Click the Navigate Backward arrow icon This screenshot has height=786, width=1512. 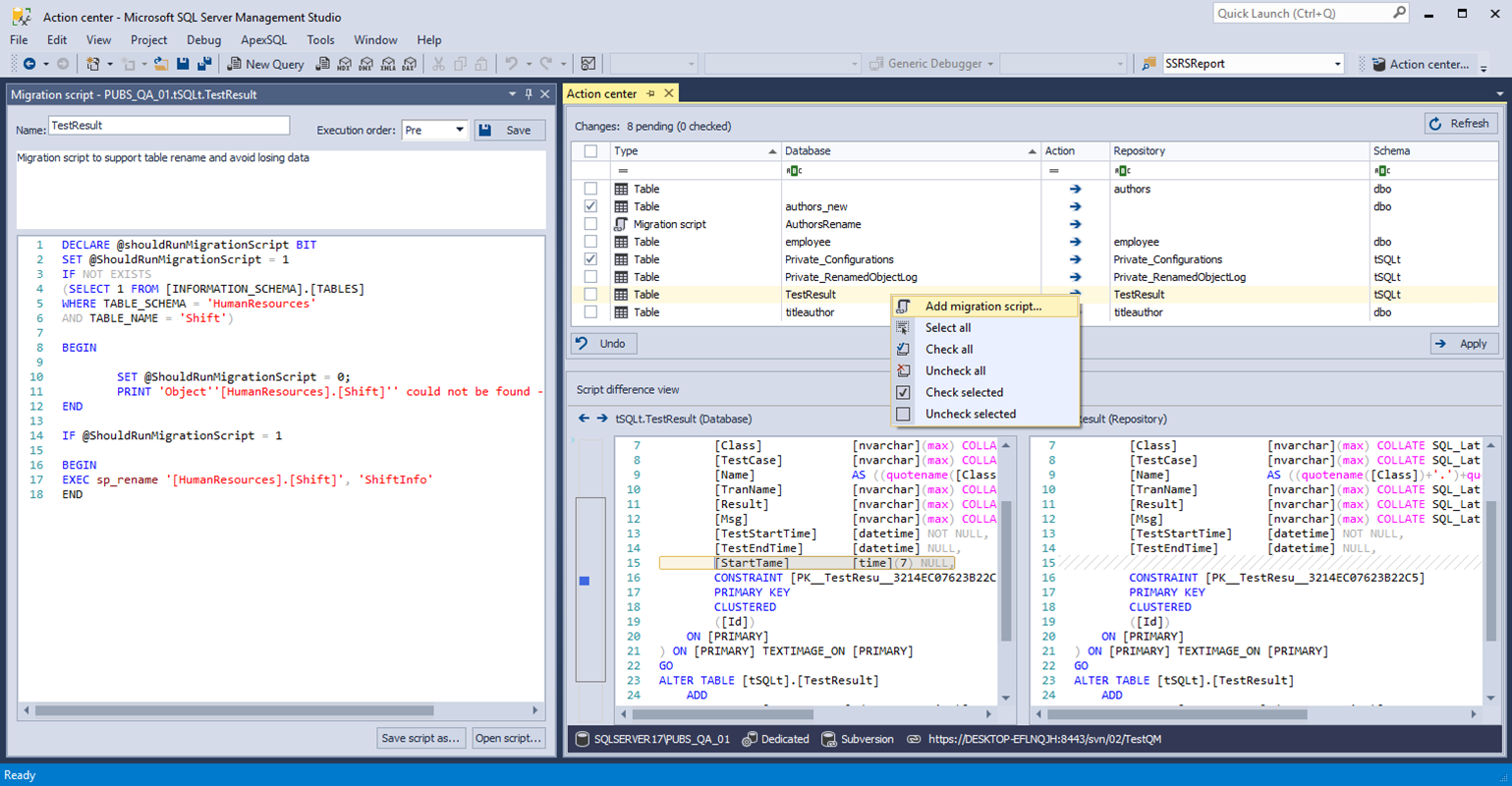pos(29,64)
